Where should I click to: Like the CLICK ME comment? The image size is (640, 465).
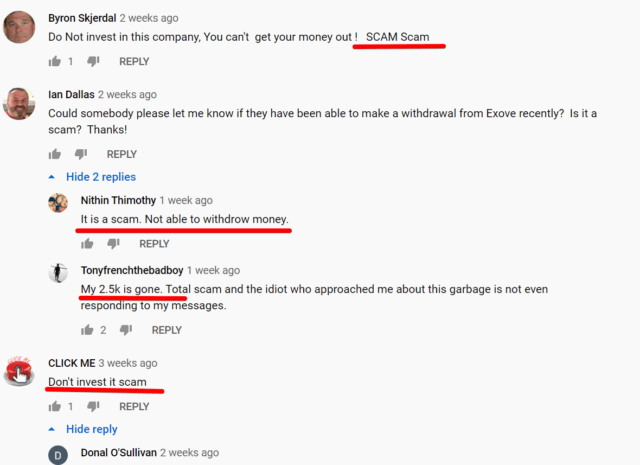pos(54,407)
